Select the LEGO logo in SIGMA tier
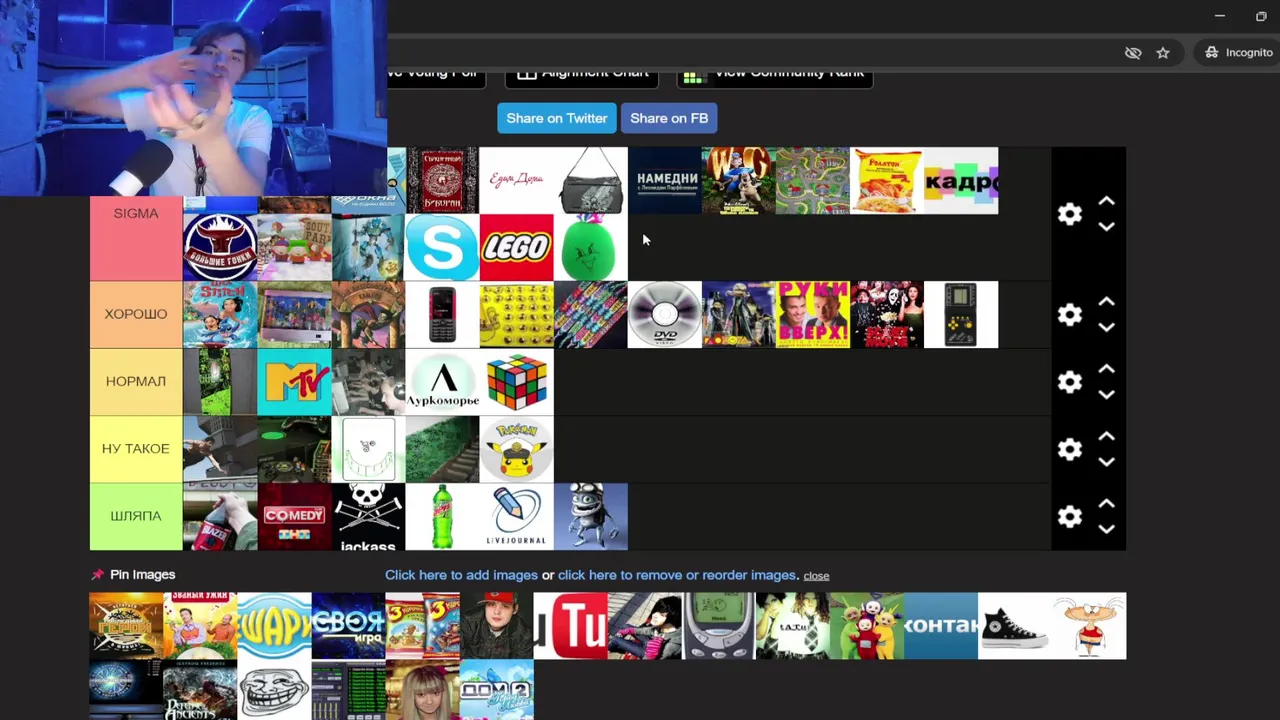 [516, 247]
